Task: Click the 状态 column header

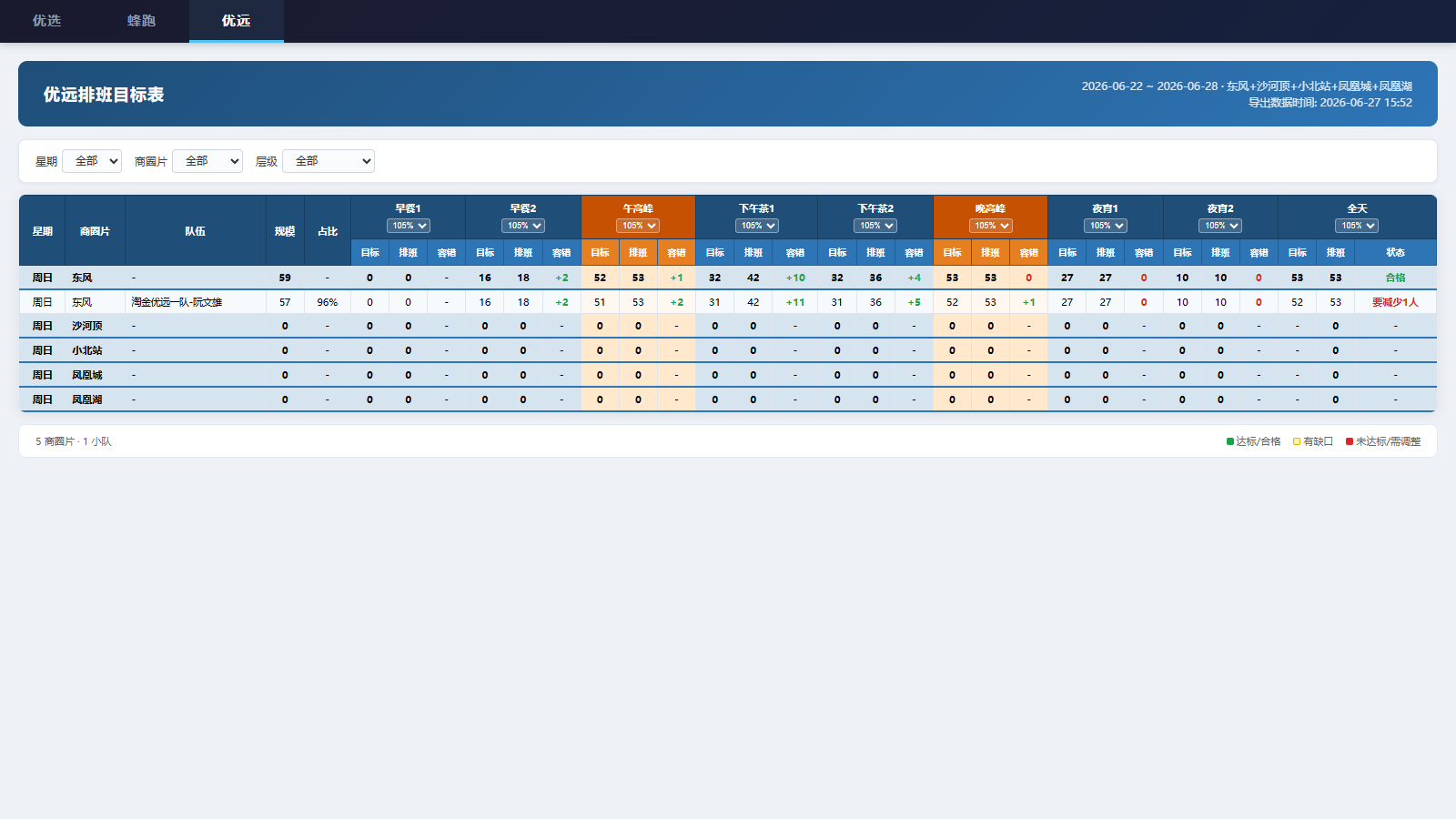Action: (x=1395, y=253)
